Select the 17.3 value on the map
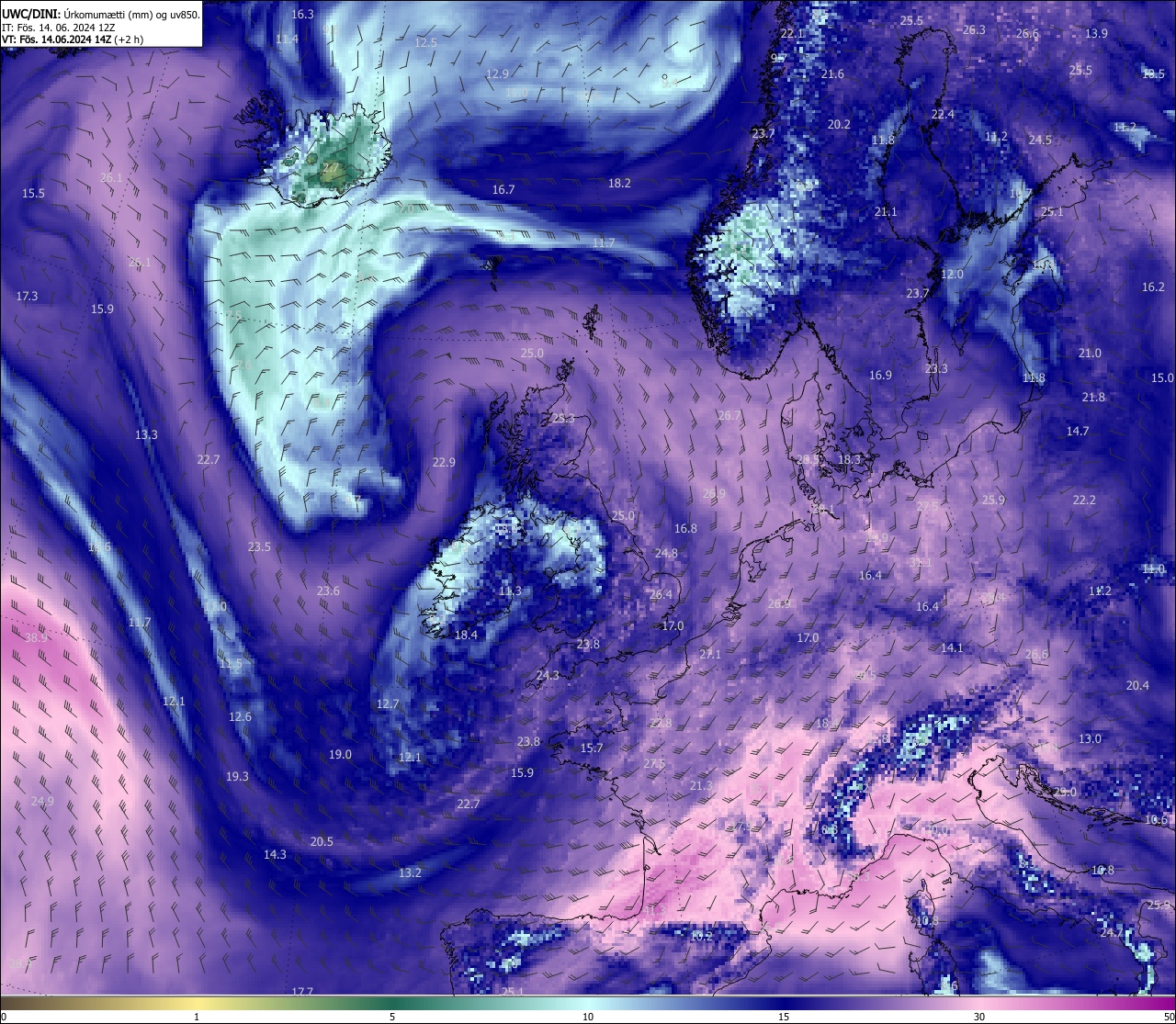Viewport: 1176px width, 1024px height. [27, 297]
